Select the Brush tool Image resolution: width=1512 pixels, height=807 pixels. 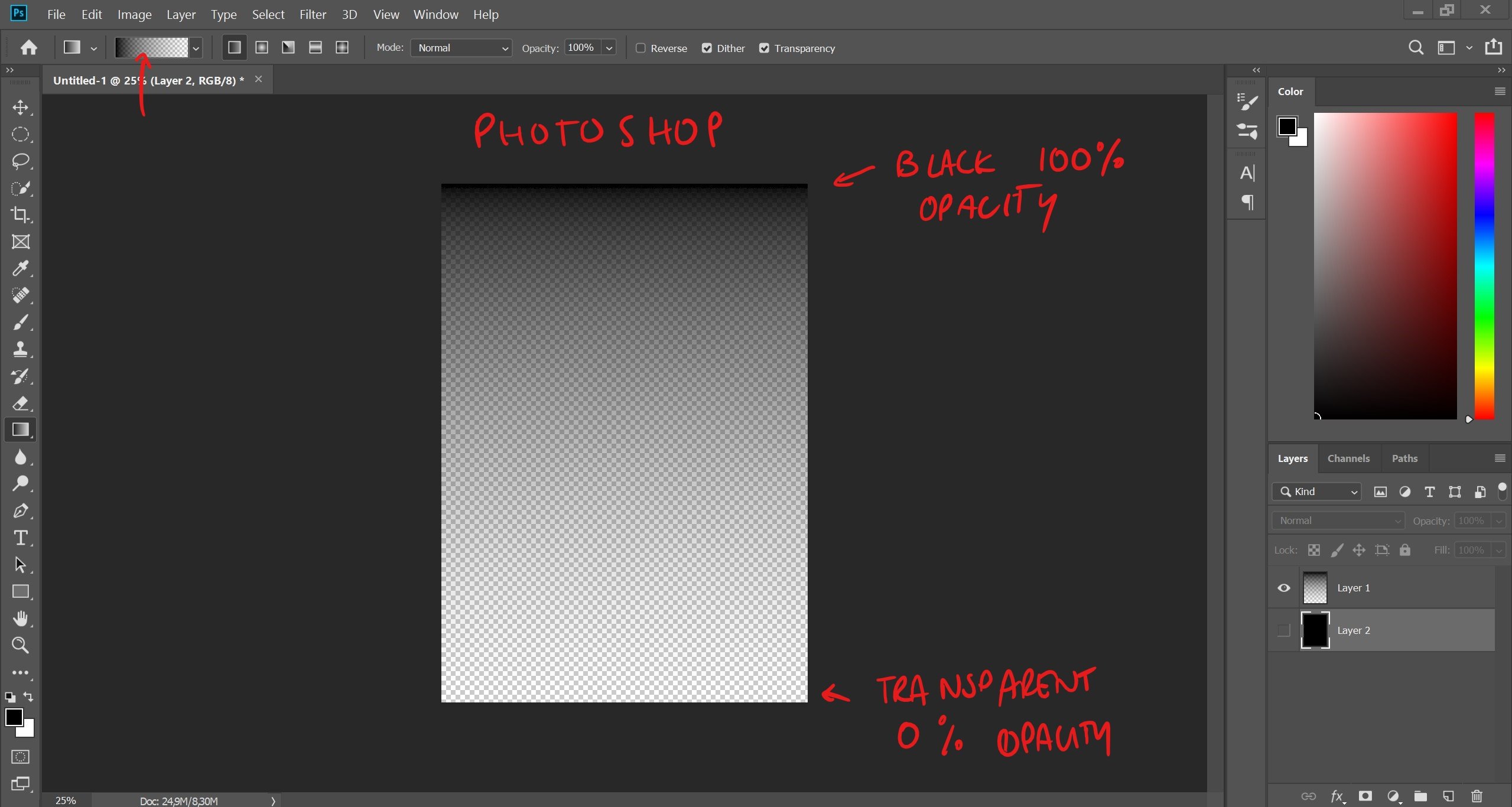pos(21,323)
